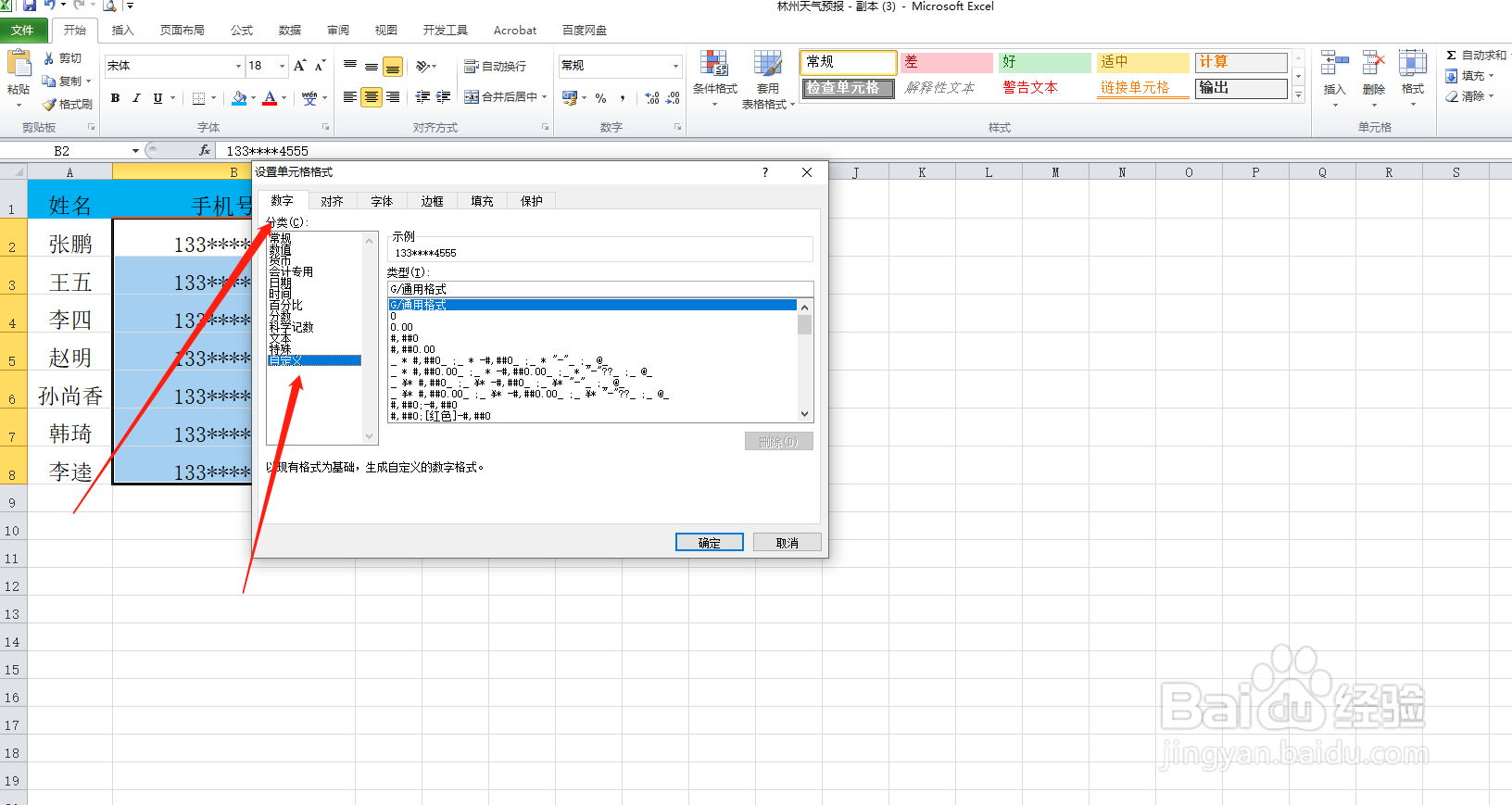Screen dimensions: 1512x805
Task: Toggle italic formatting
Action: (x=136, y=97)
